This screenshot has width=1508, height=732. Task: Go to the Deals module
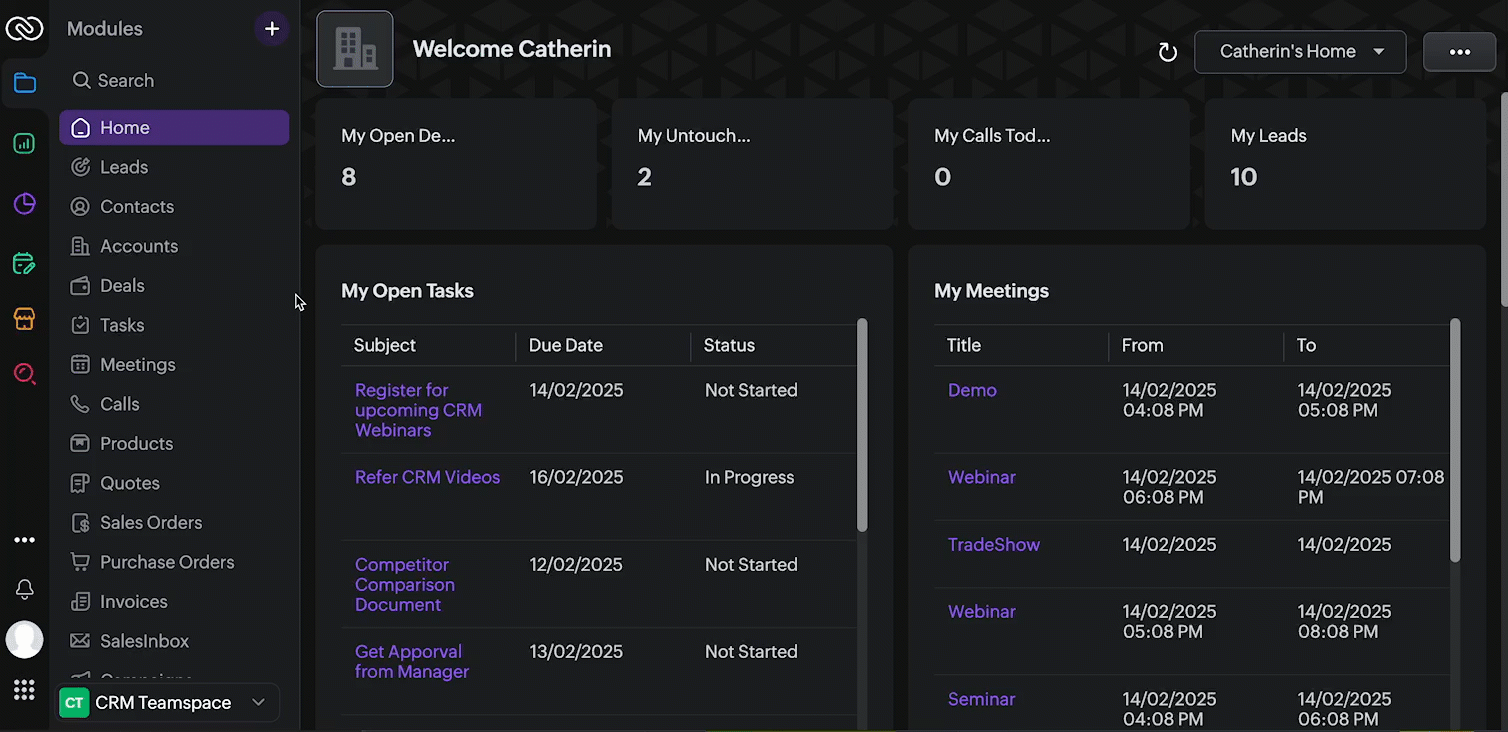pyautogui.click(x=122, y=286)
